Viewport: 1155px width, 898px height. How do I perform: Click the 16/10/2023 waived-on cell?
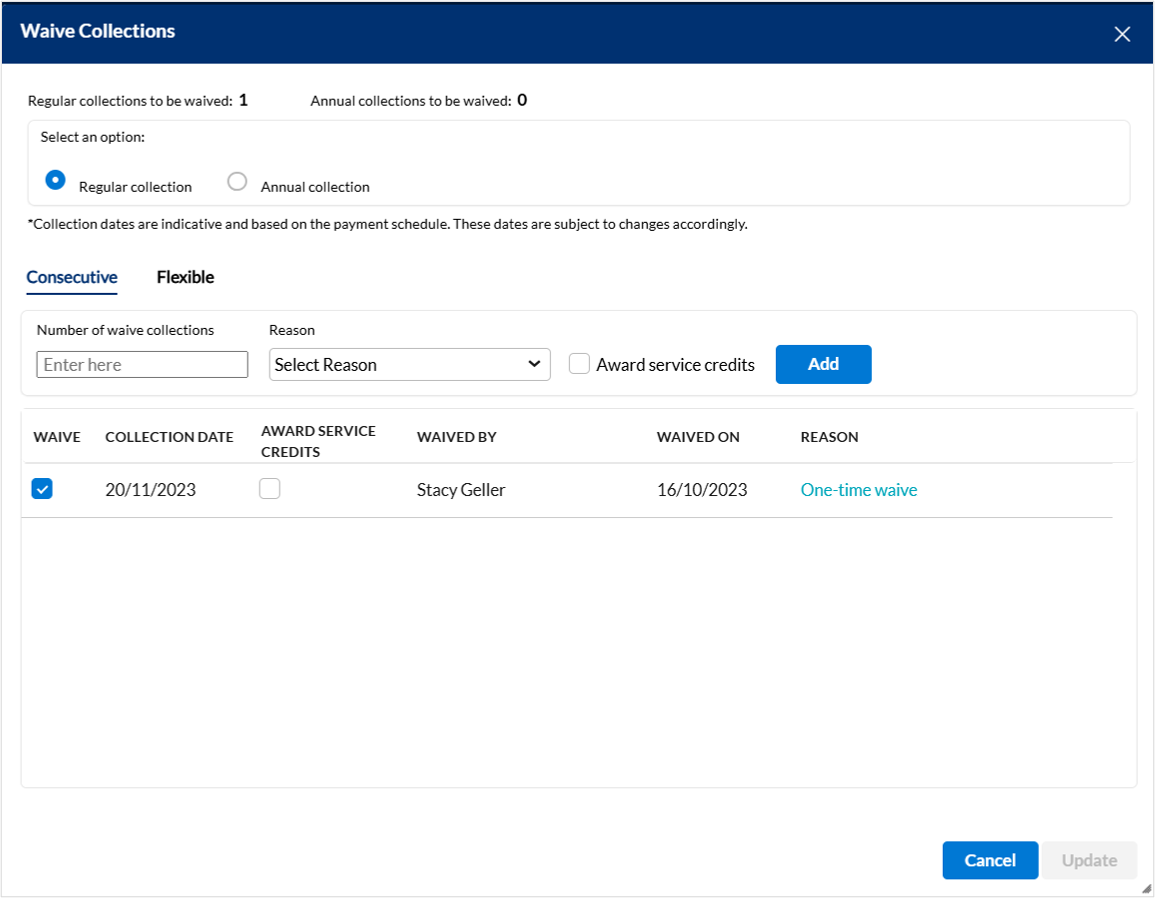[702, 490]
